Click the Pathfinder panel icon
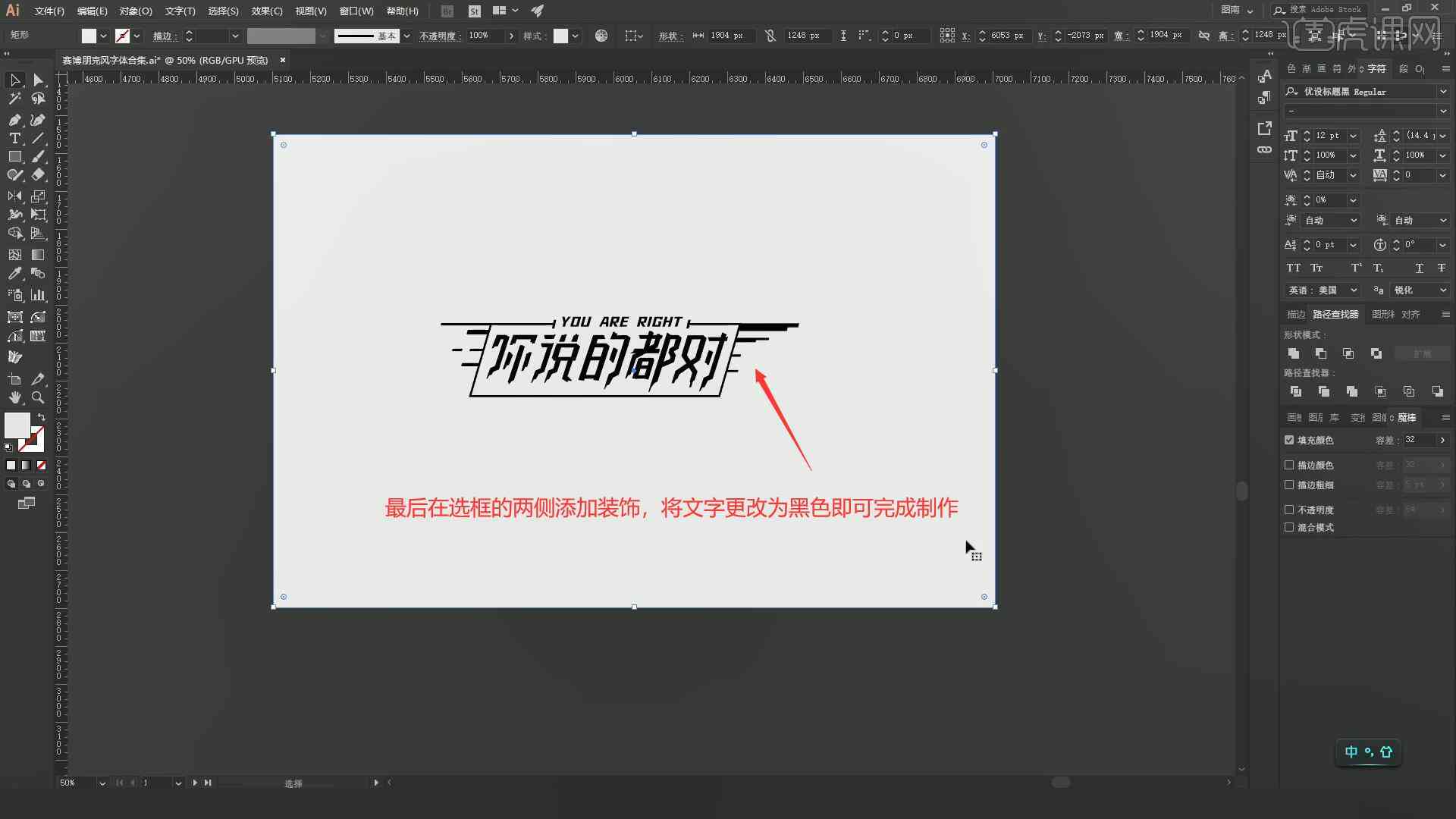 click(x=1336, y=315)
